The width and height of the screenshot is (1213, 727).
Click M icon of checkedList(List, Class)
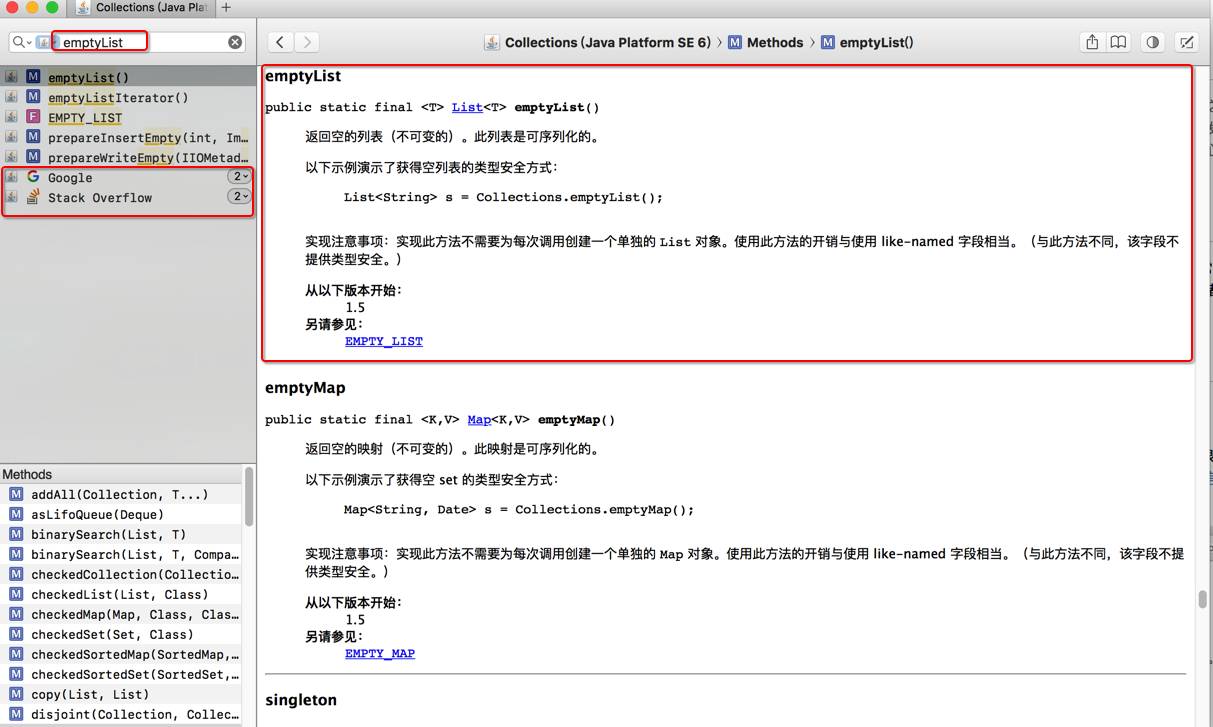pos(16,594)
